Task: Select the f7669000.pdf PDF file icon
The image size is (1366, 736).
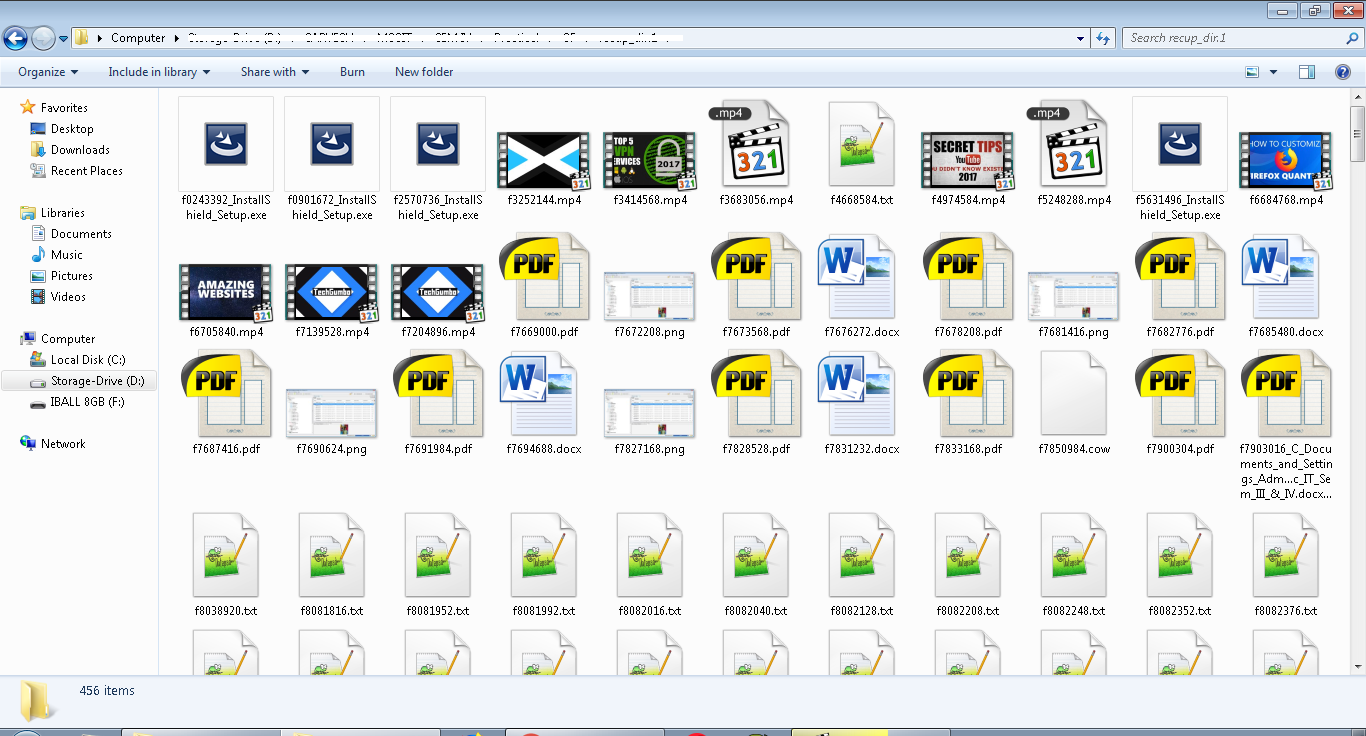Action: click(544, 277)
